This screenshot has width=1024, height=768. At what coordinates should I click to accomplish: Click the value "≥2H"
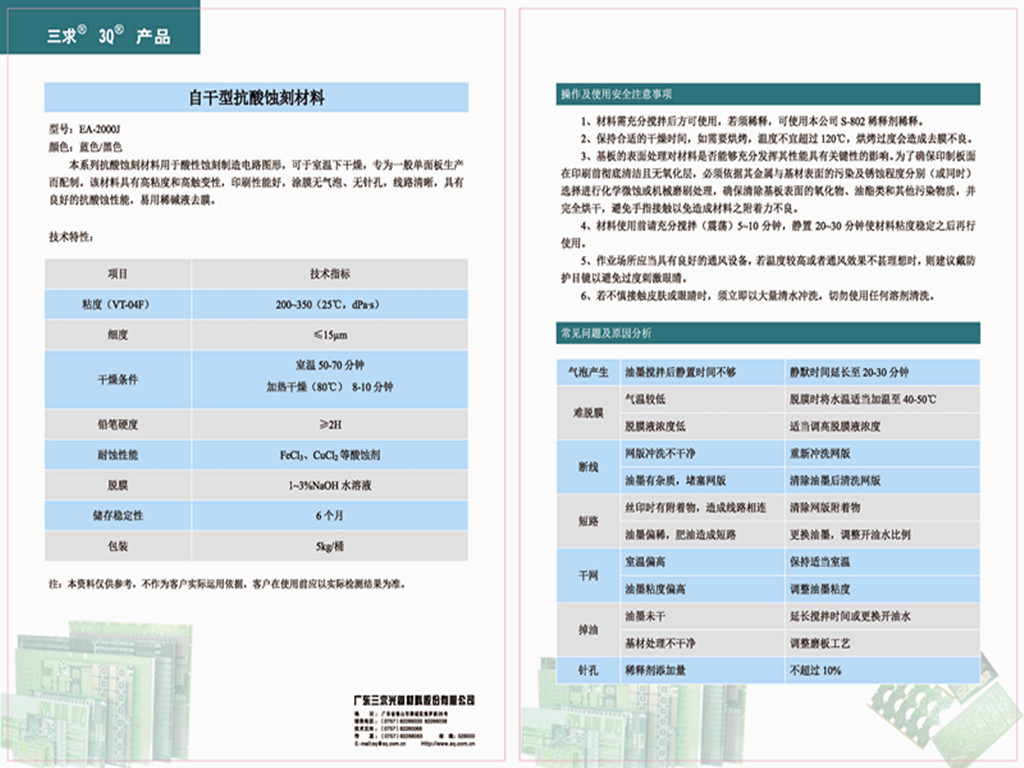(x=330, y=424)
